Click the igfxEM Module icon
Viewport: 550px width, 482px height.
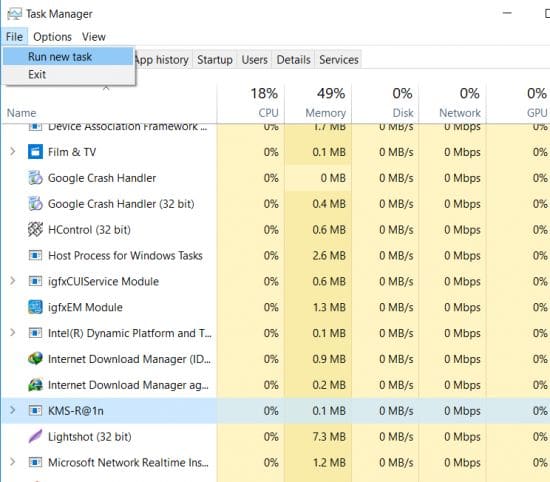(x=35, y=307)
